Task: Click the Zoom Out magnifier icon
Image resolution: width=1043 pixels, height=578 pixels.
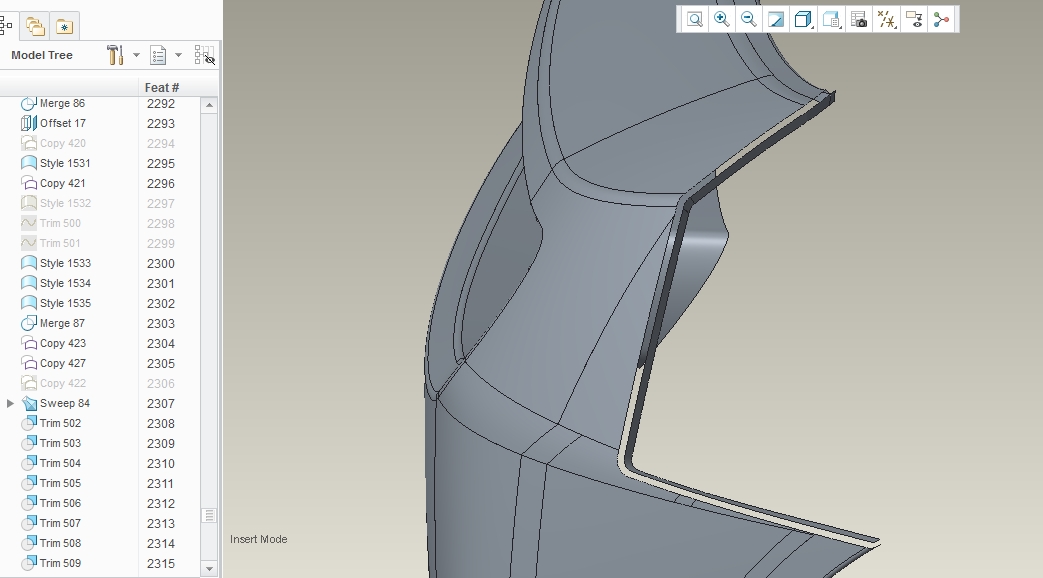Action: (x=749, y=19)
